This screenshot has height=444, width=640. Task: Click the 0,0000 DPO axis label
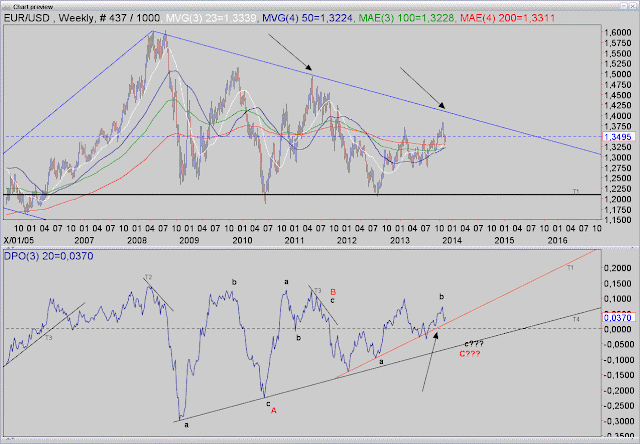(618, 329)
